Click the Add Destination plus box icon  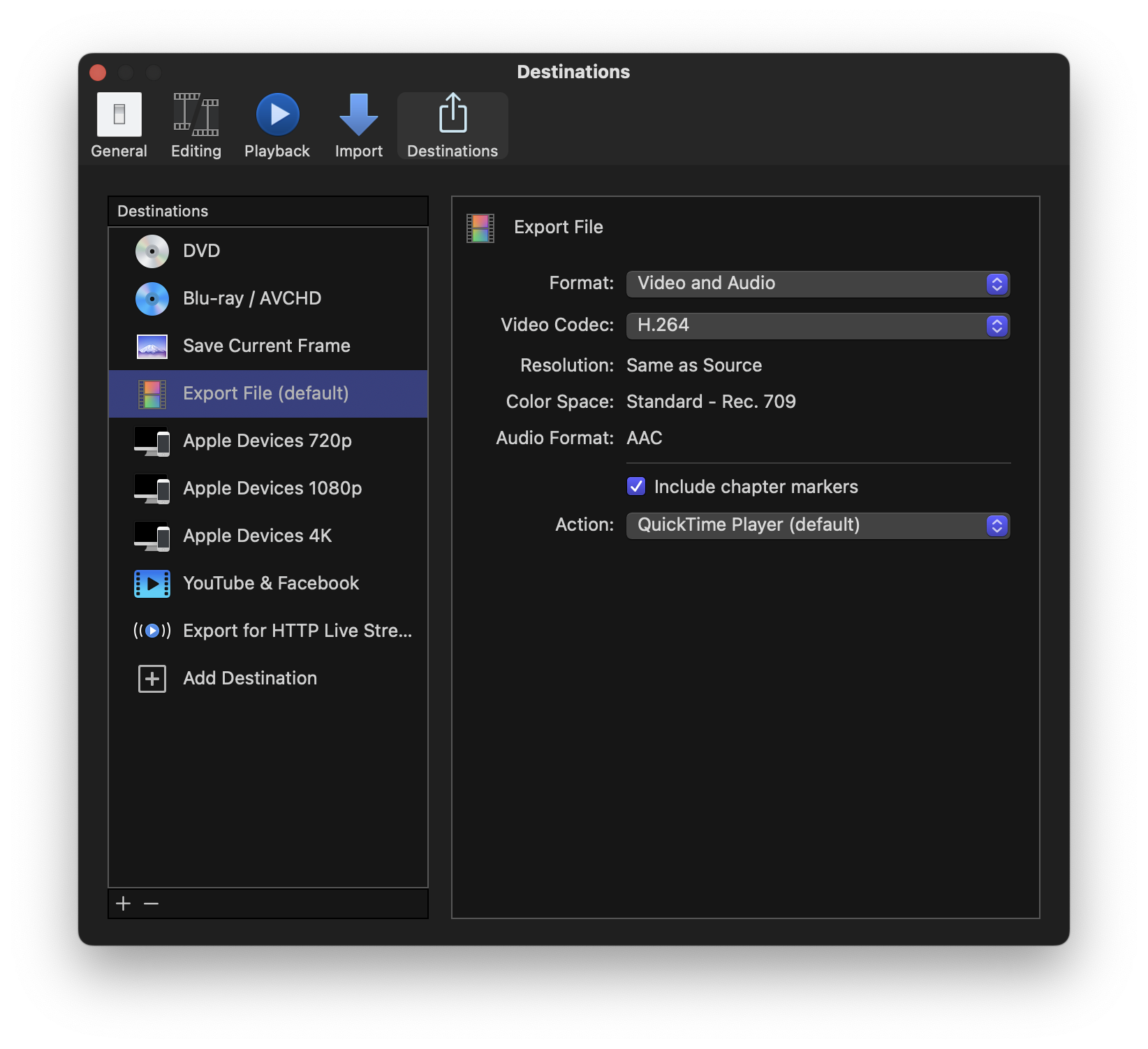[152, 679]
